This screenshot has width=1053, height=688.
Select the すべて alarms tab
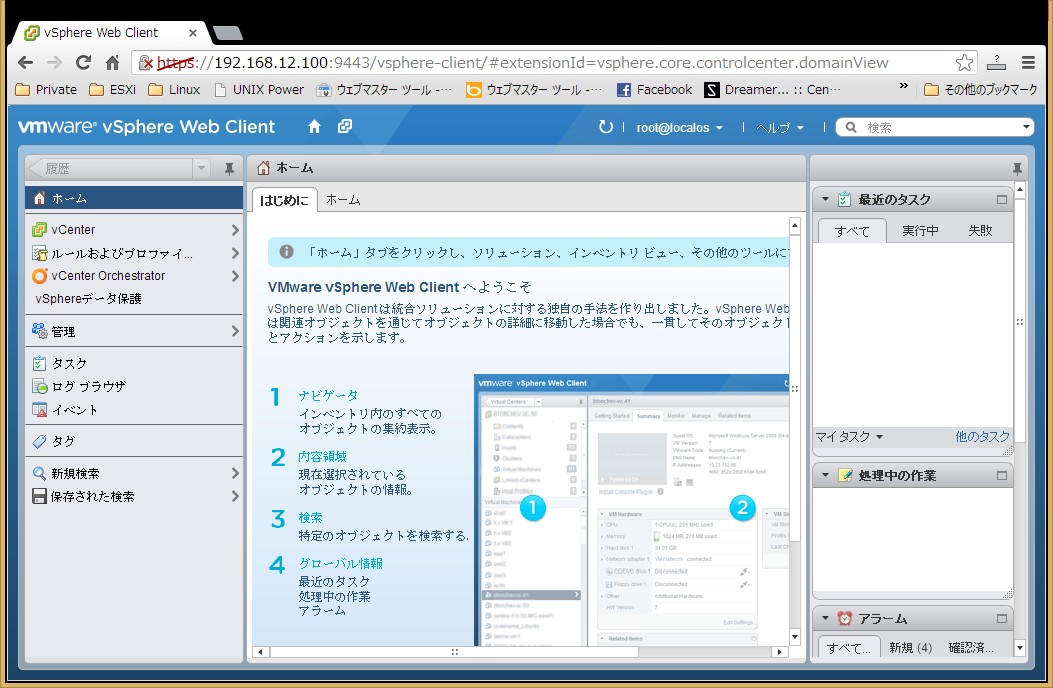point(849,648)
